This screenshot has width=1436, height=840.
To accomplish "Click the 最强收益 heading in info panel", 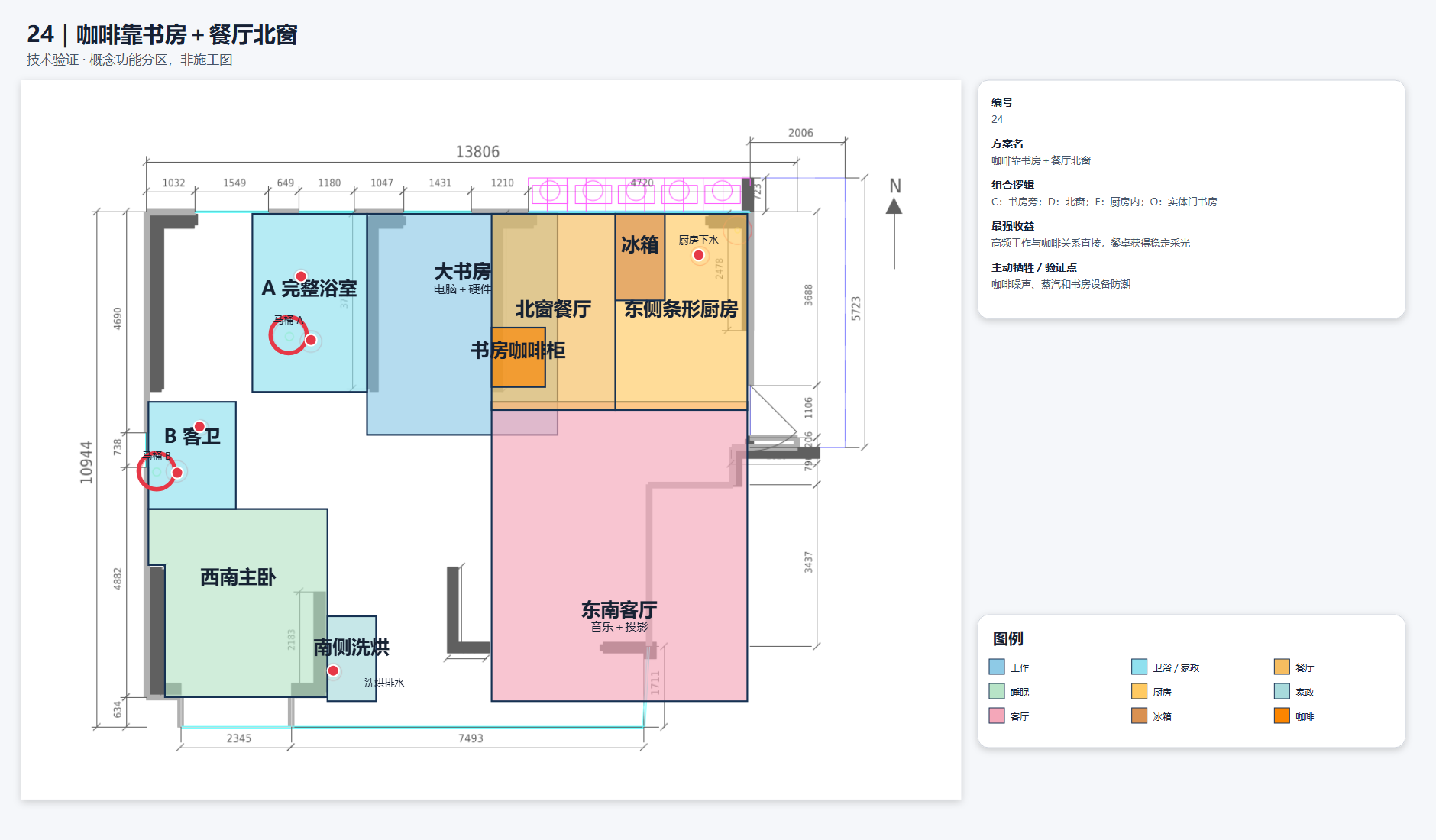I will [1013, 226].
